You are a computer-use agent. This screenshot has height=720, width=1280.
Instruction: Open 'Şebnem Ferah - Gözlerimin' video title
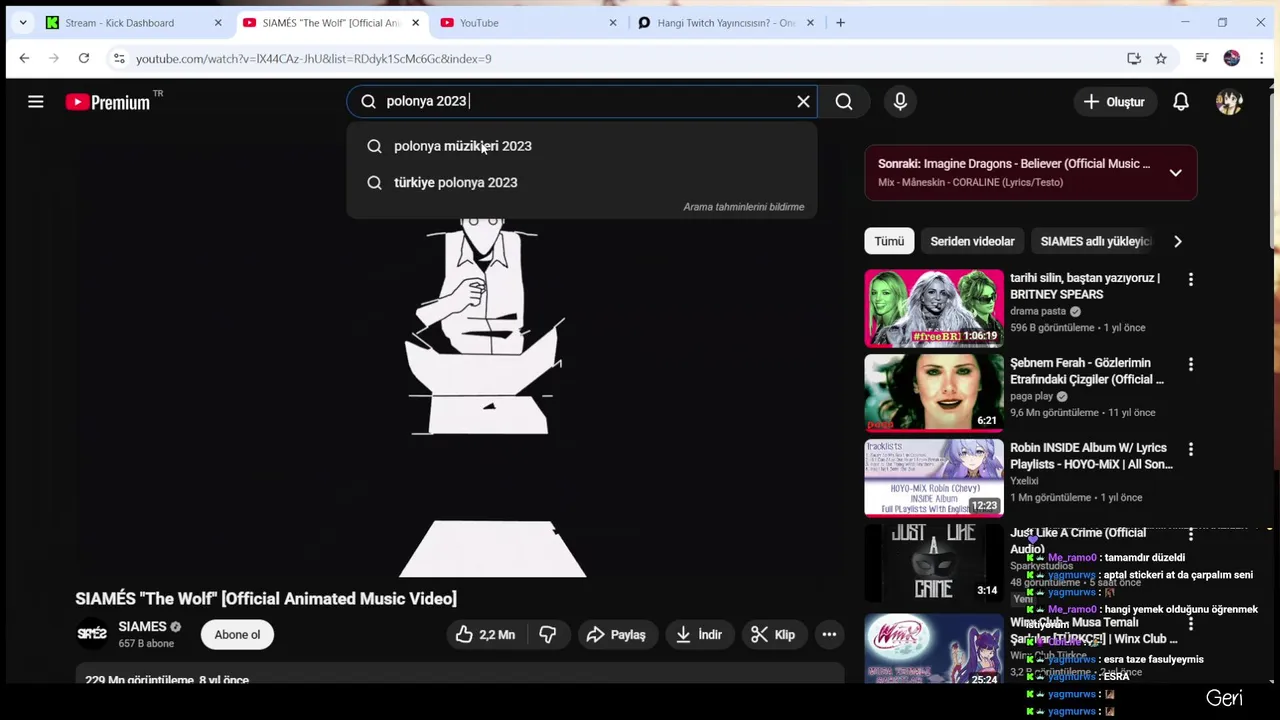click(x=1087, y=371)
